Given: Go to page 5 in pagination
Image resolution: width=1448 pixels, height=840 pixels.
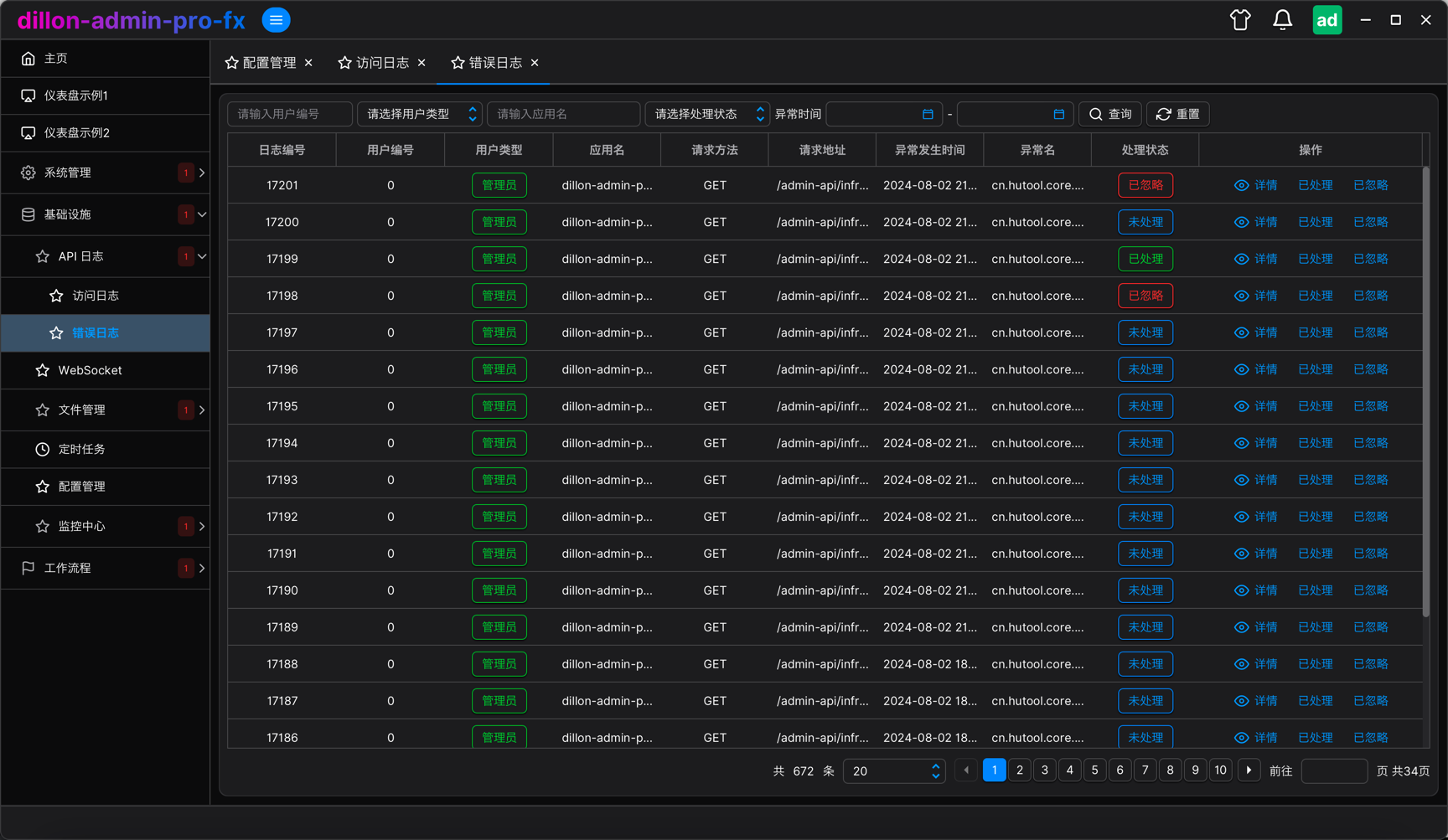Looking at the screenshot, I should [x=1094, y=770].
